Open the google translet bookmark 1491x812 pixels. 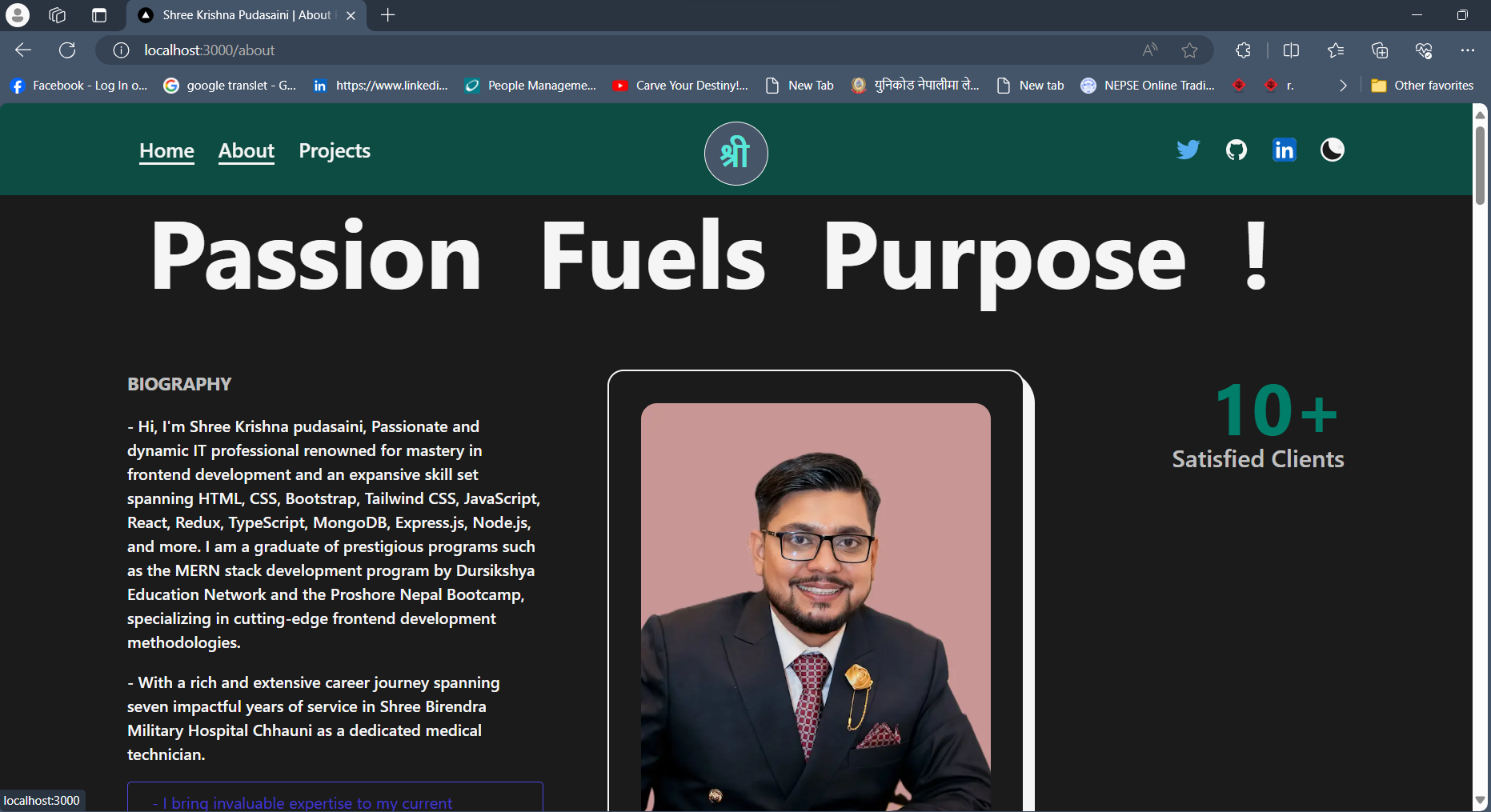coord(230,86)
